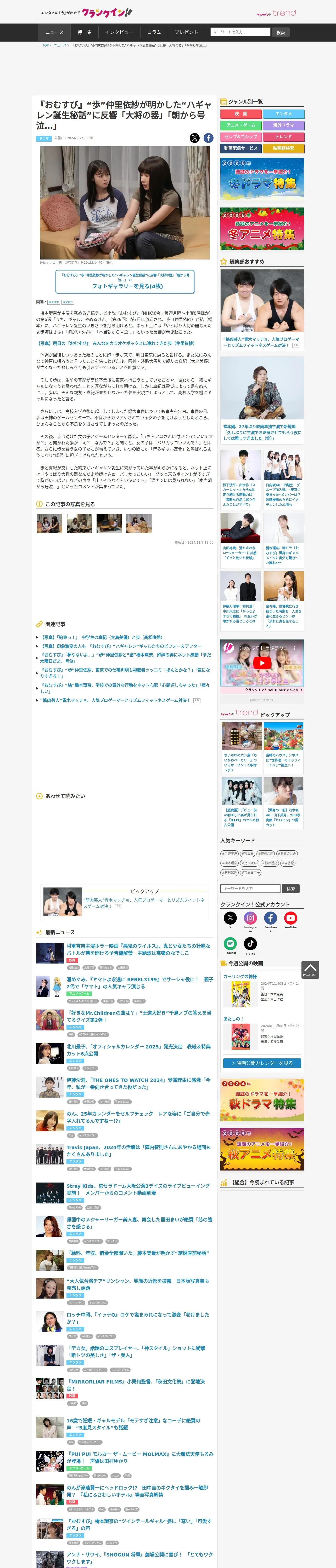Screen dimensions: 336x1568
Task: Open keyword tag #吉高由里子
Action: coord(251,873)
